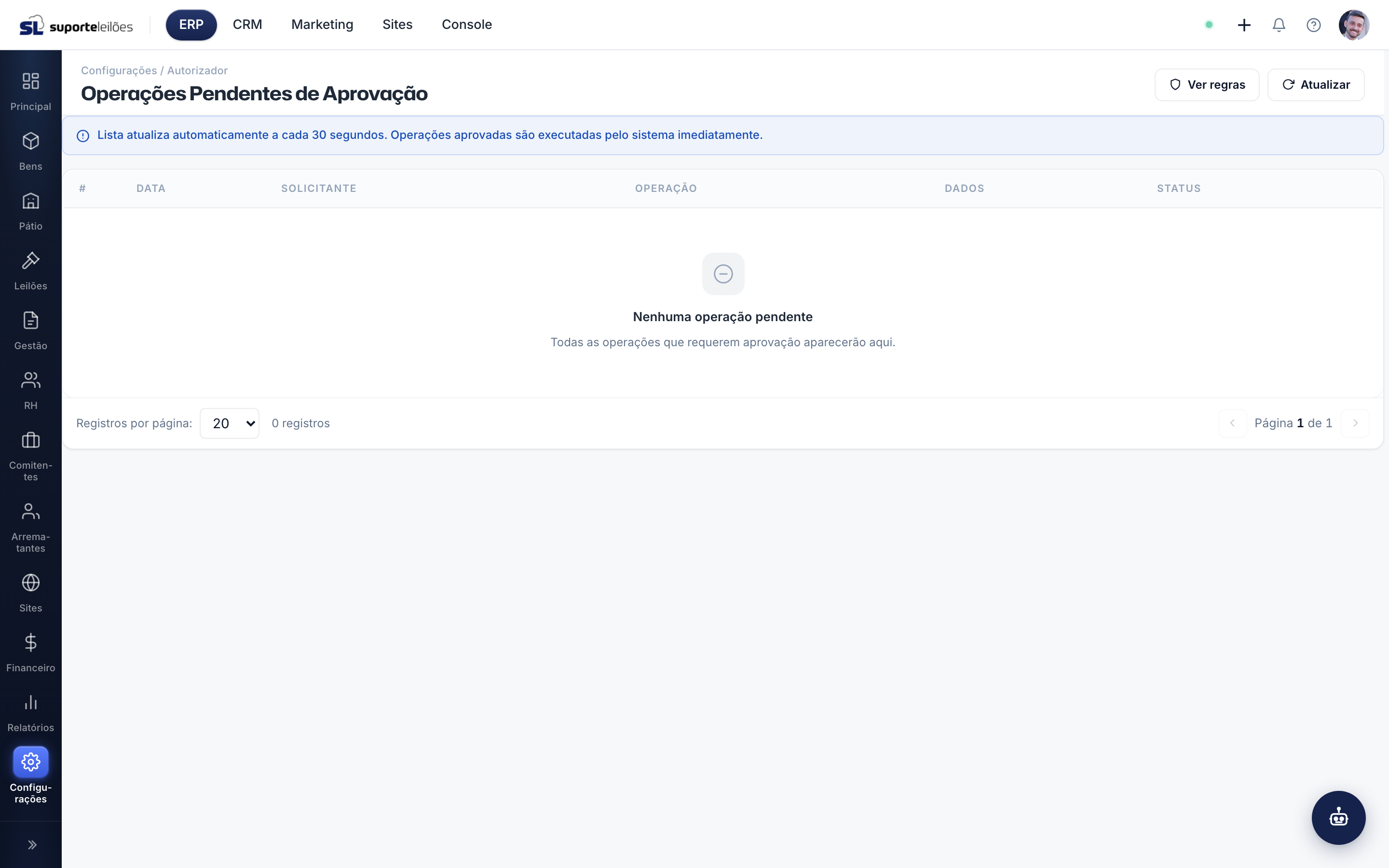
Task: Open notifications bell icon
Action: coord(1279,25)
